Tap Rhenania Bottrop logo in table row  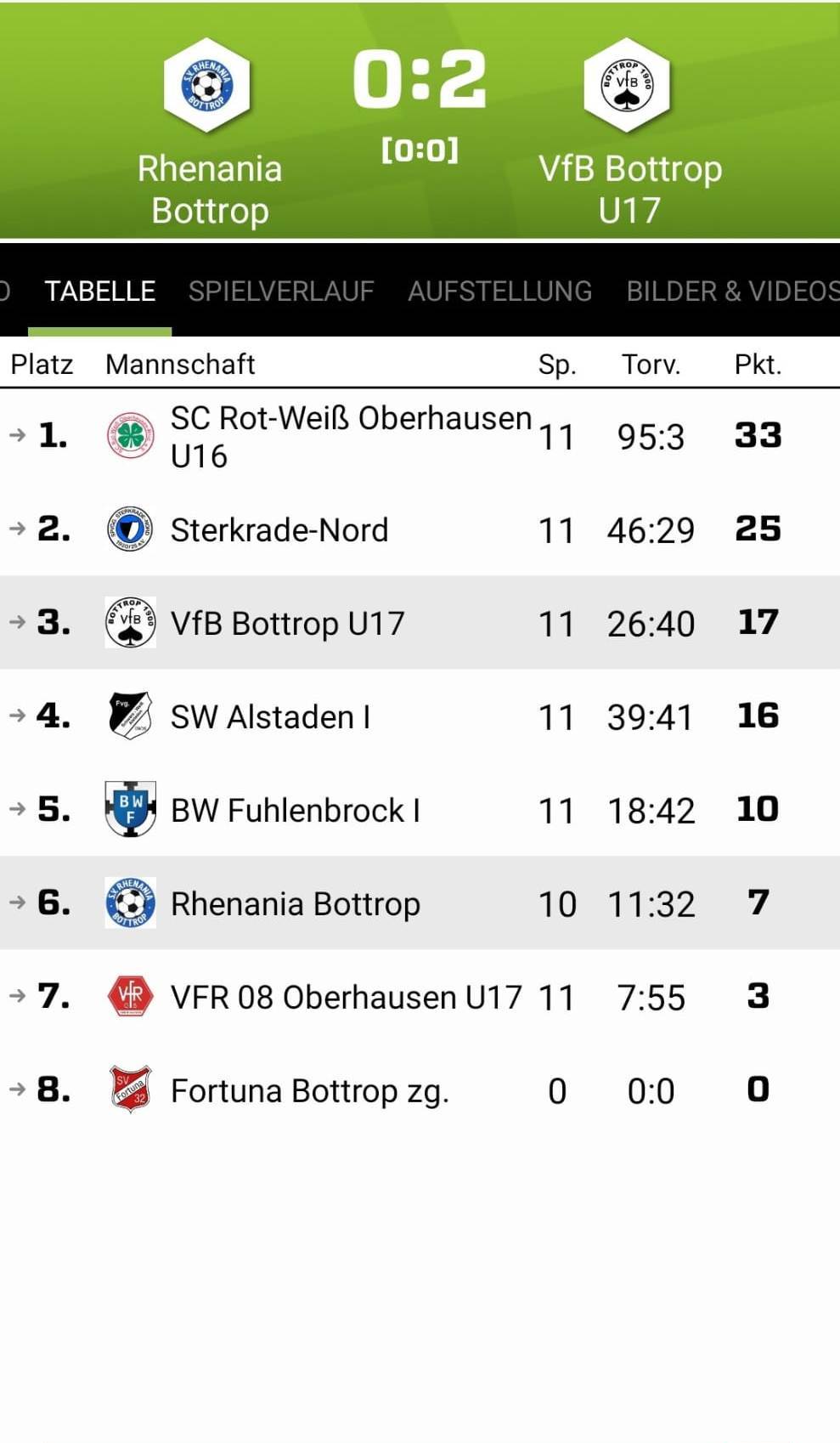coord(131,903)
